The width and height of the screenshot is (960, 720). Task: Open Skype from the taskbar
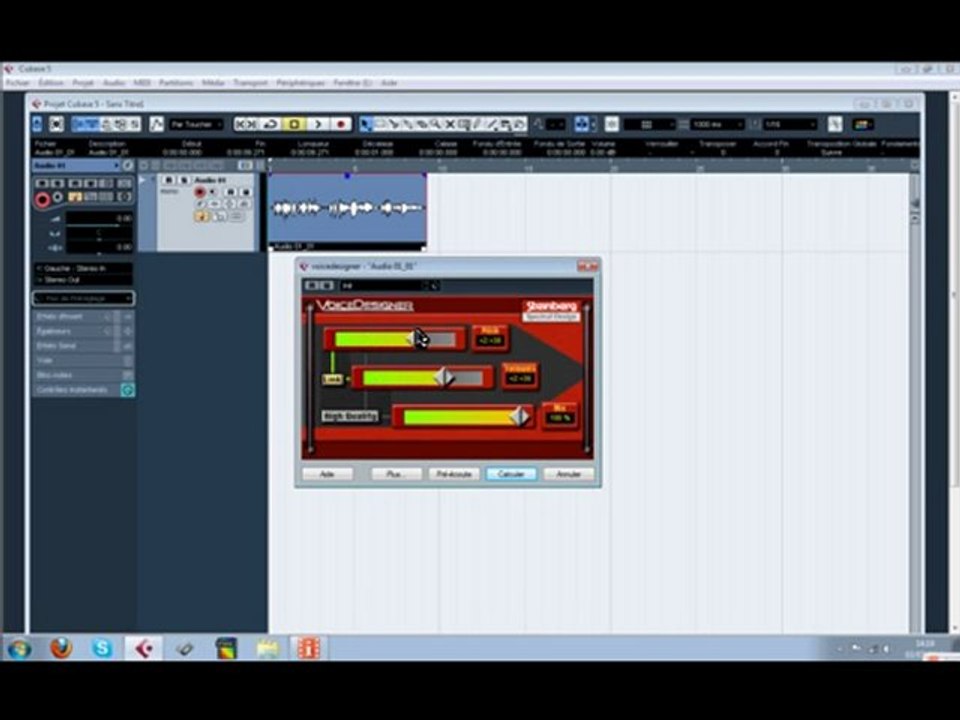102,648
